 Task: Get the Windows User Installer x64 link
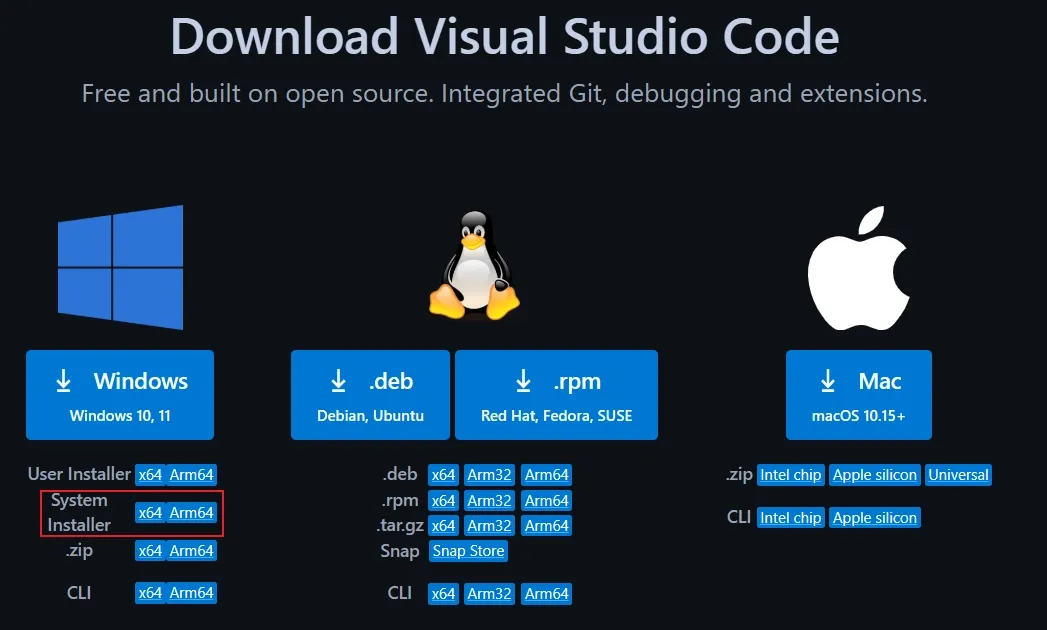(150, 474)
